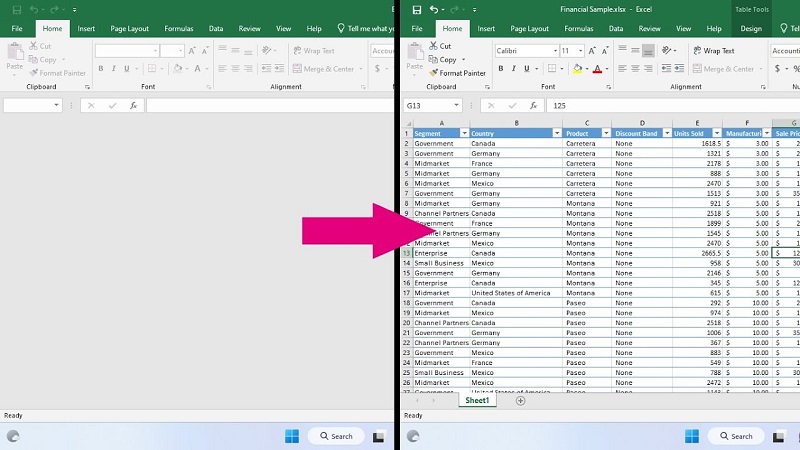Viewport: 800px width, 450px height.
Task: Expand the Calibri font name dropdown
Action: tap(553, 51)
